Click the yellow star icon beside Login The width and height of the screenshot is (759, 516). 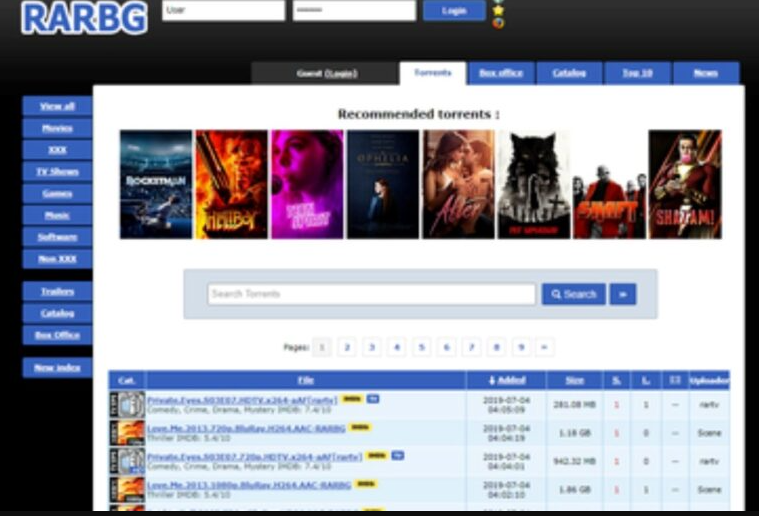pos(499,9)
